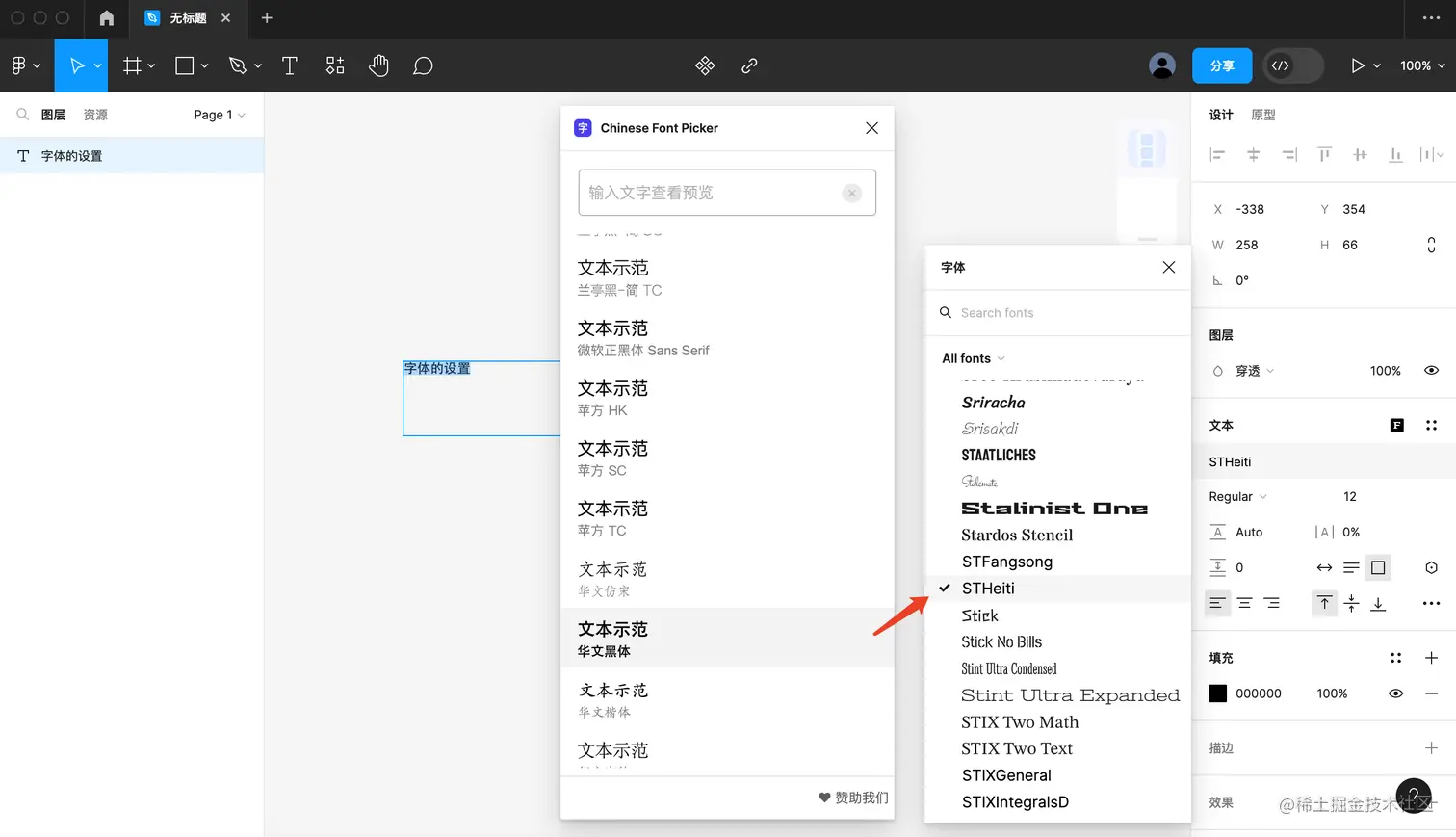Toggle Dev Mode switch
1456x837 pixels.
(1293, 65)
